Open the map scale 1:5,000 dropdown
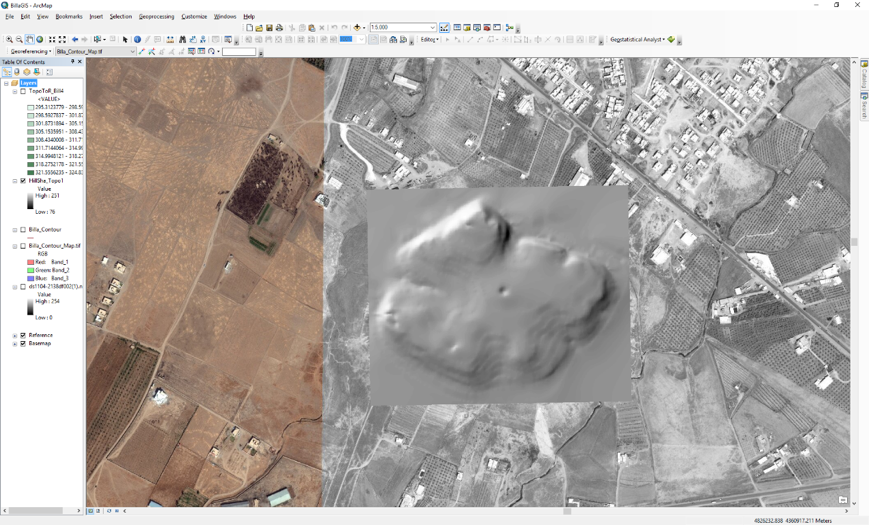Image resolution: width=869 pixels, height=525 pixels. (x=432, y=27)
